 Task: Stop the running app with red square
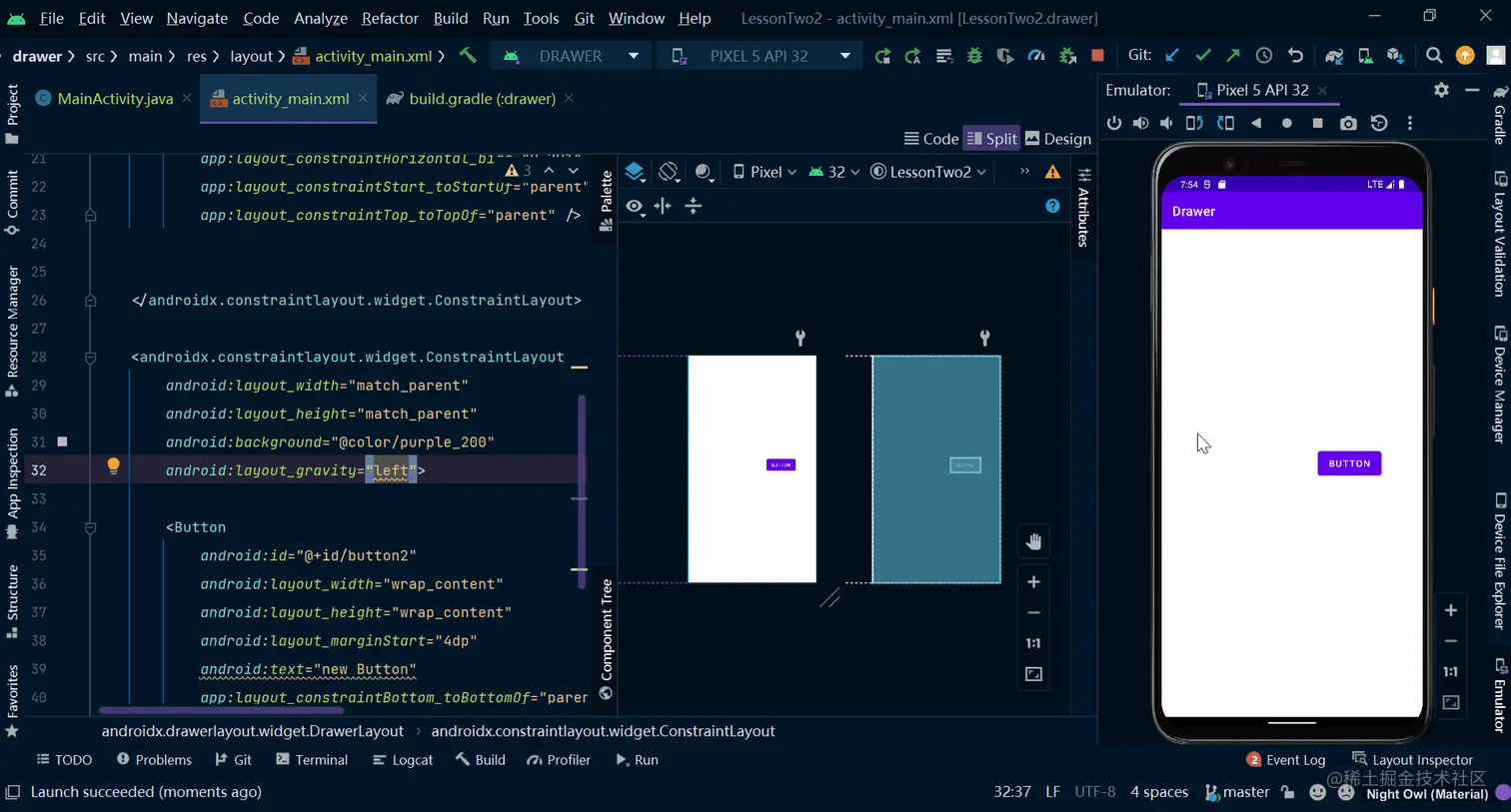pyautogui.click(x=1097, y=56)
